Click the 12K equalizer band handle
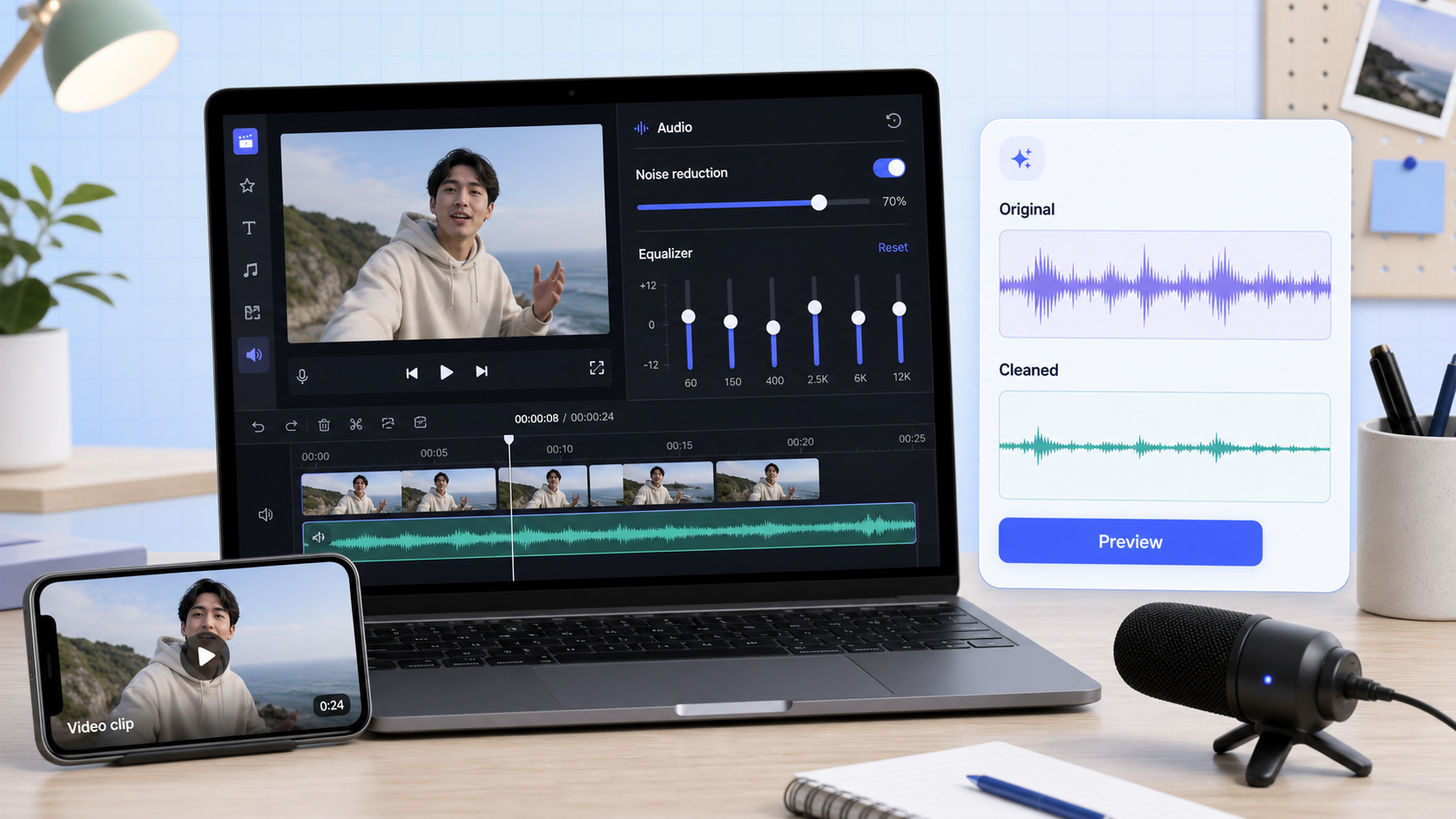 tap(899, 309)
